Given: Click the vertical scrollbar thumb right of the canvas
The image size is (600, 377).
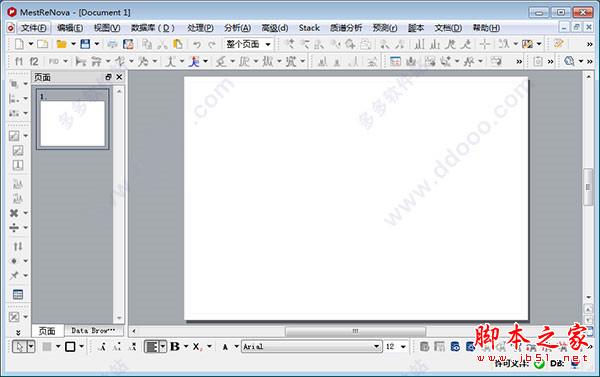Looking at the screenshot, I should point(588,187).
